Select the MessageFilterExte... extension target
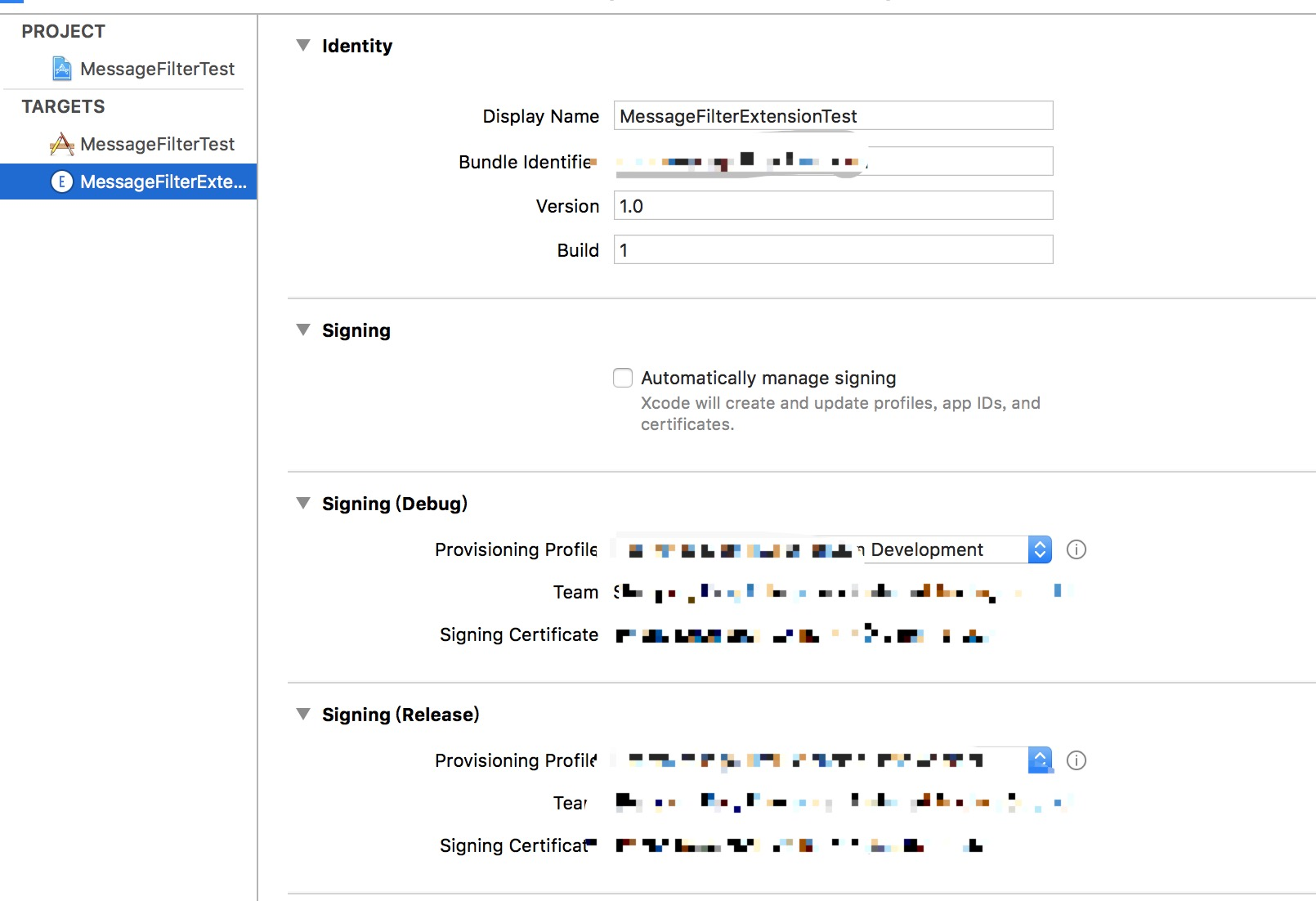1316x901 pixels. (128, 182)
